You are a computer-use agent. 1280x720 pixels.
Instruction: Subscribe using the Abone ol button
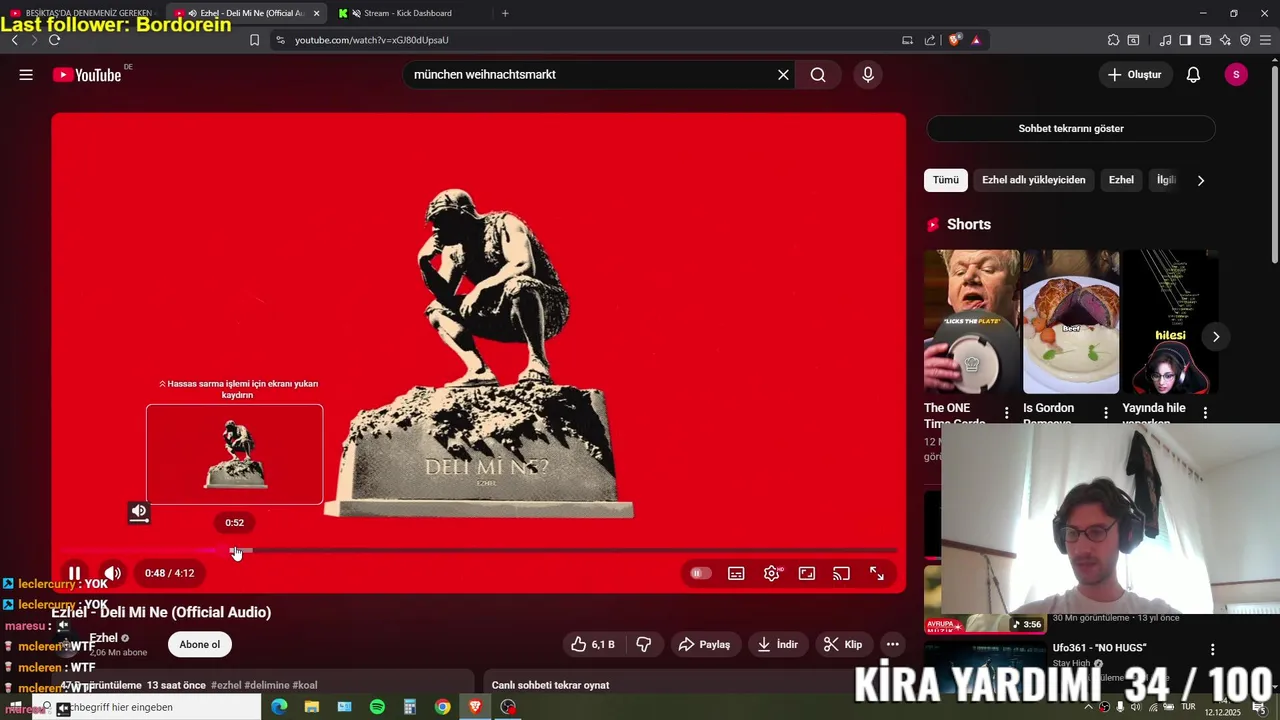click(x=200, y=645)
